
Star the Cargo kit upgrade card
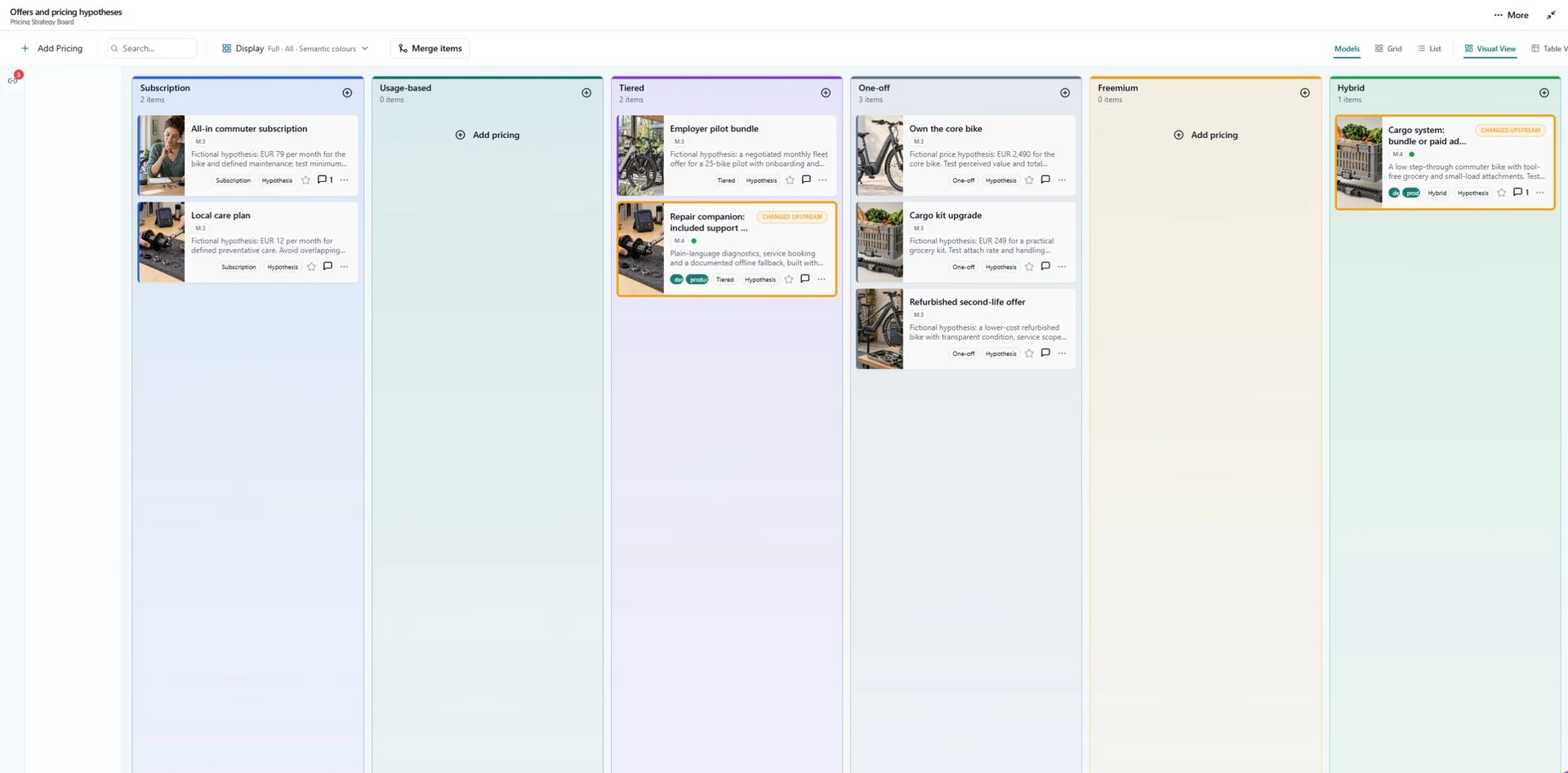click(1029, 267)
